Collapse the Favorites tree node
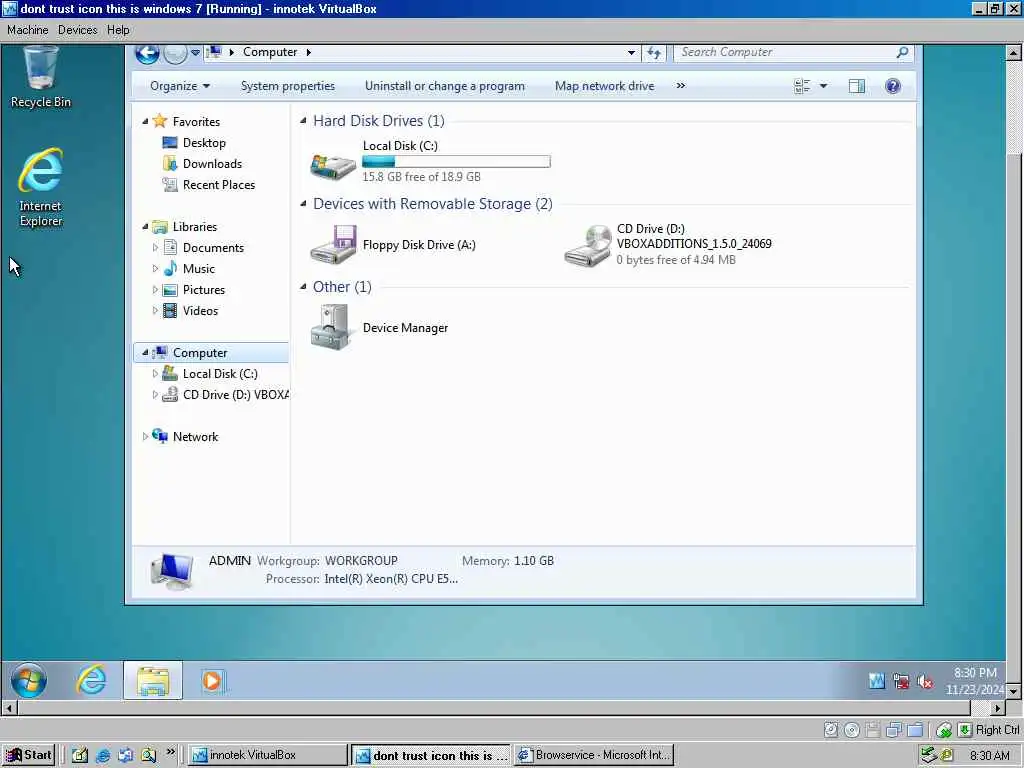Image resolution: width=1024 pixels, height=768 pixels. click(x=145, y=121)
